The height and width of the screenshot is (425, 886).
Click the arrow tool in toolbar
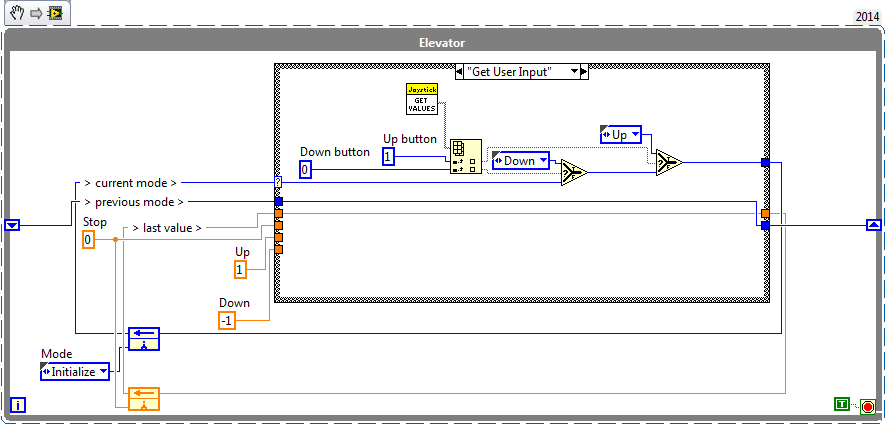(37, 14)
